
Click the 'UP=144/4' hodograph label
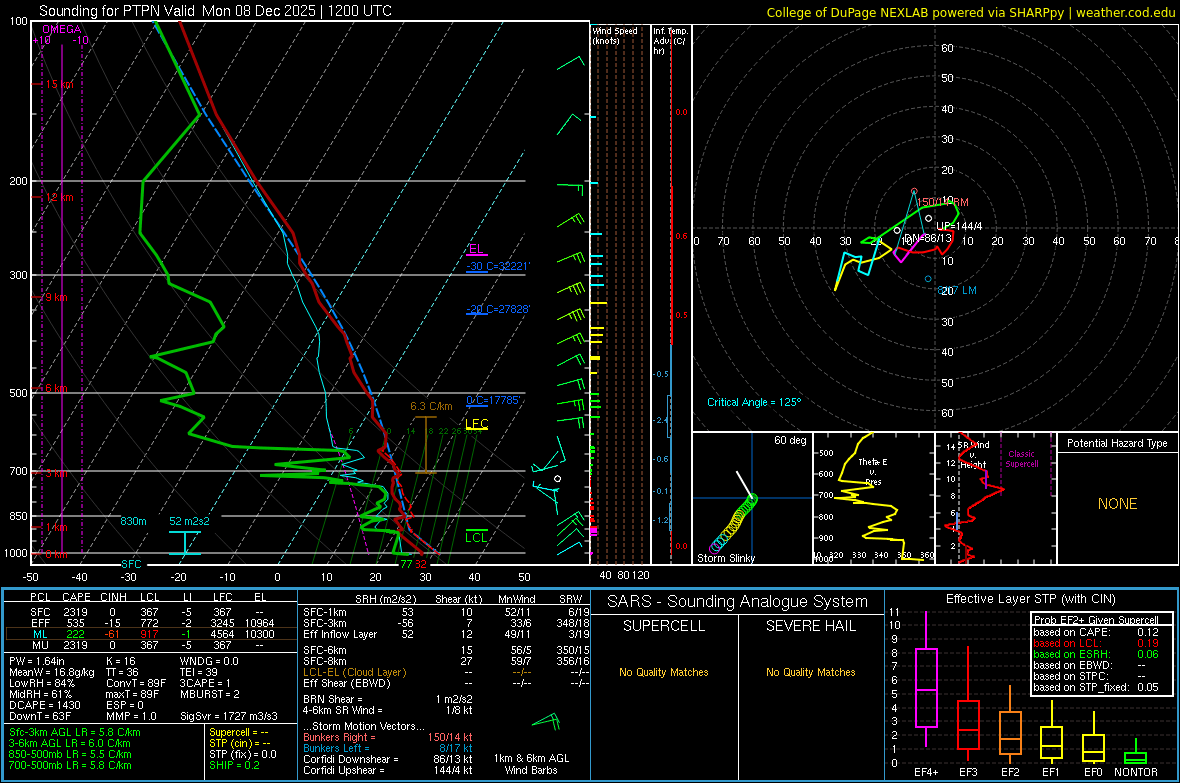(x=959, y=226)
